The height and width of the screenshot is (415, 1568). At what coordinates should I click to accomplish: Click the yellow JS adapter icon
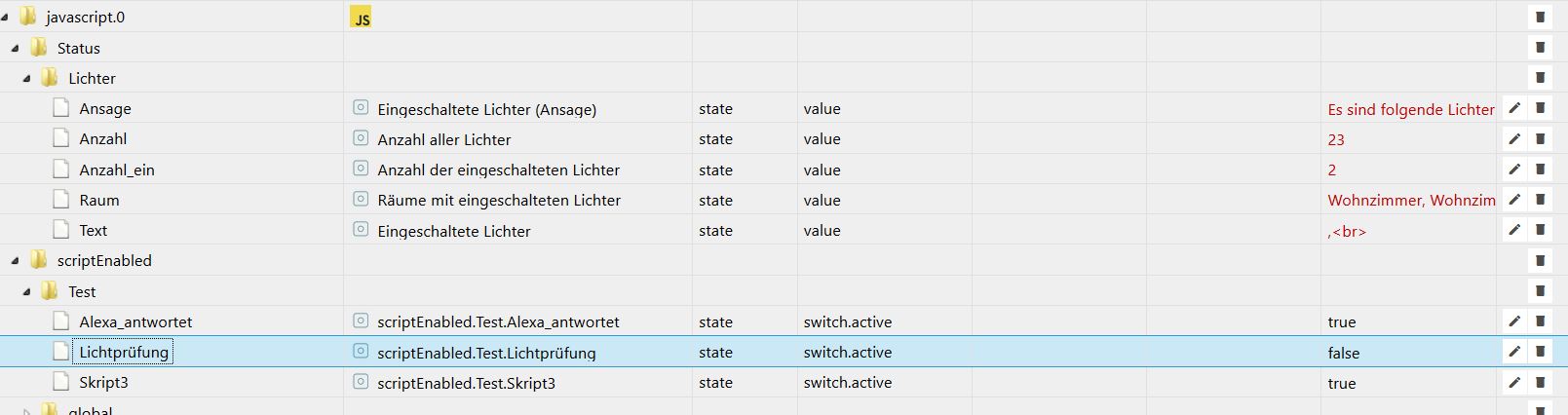point(362,19)
